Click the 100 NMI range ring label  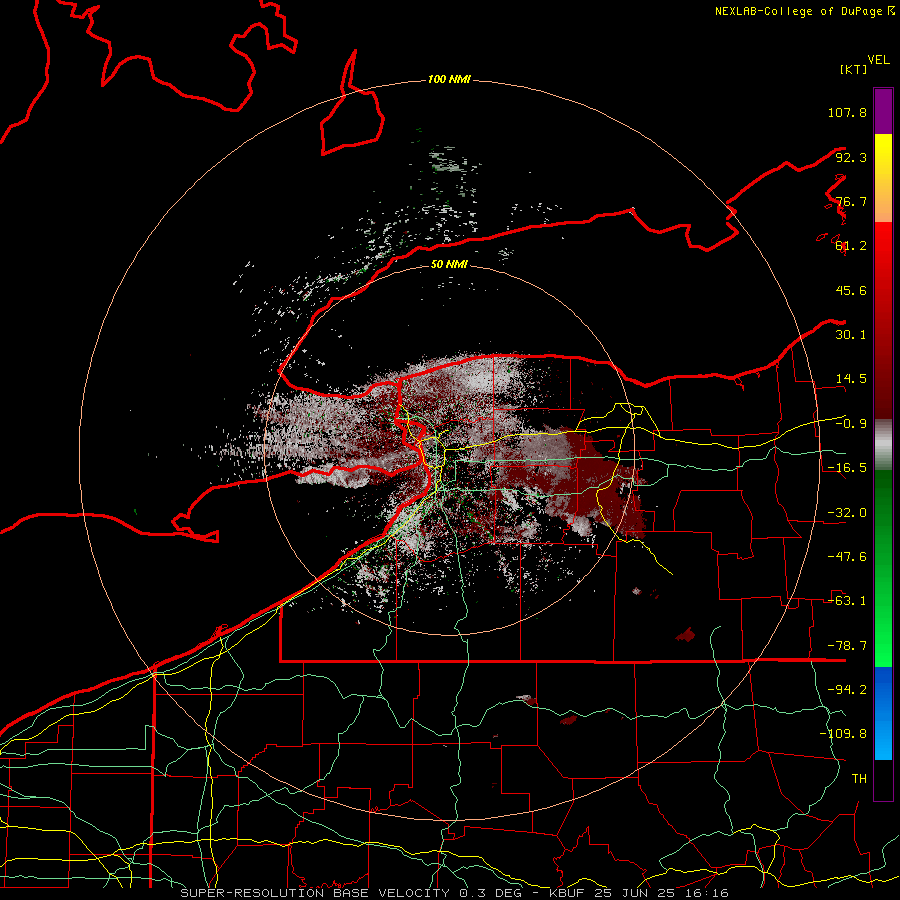449,79
